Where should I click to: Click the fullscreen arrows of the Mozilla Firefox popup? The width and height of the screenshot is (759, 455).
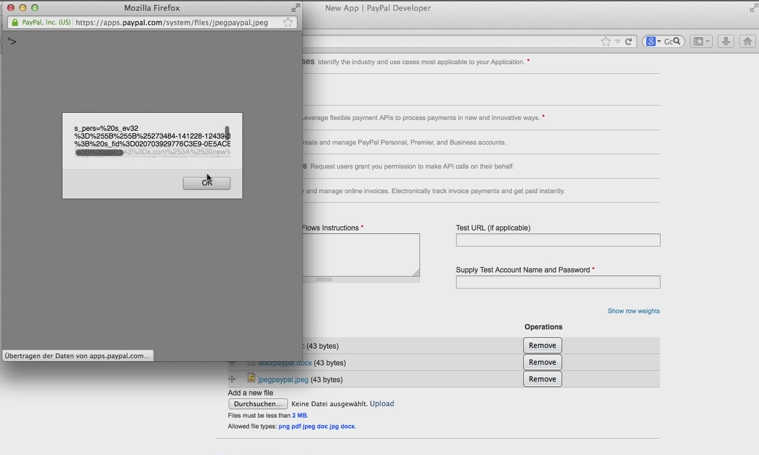point(295,7)
